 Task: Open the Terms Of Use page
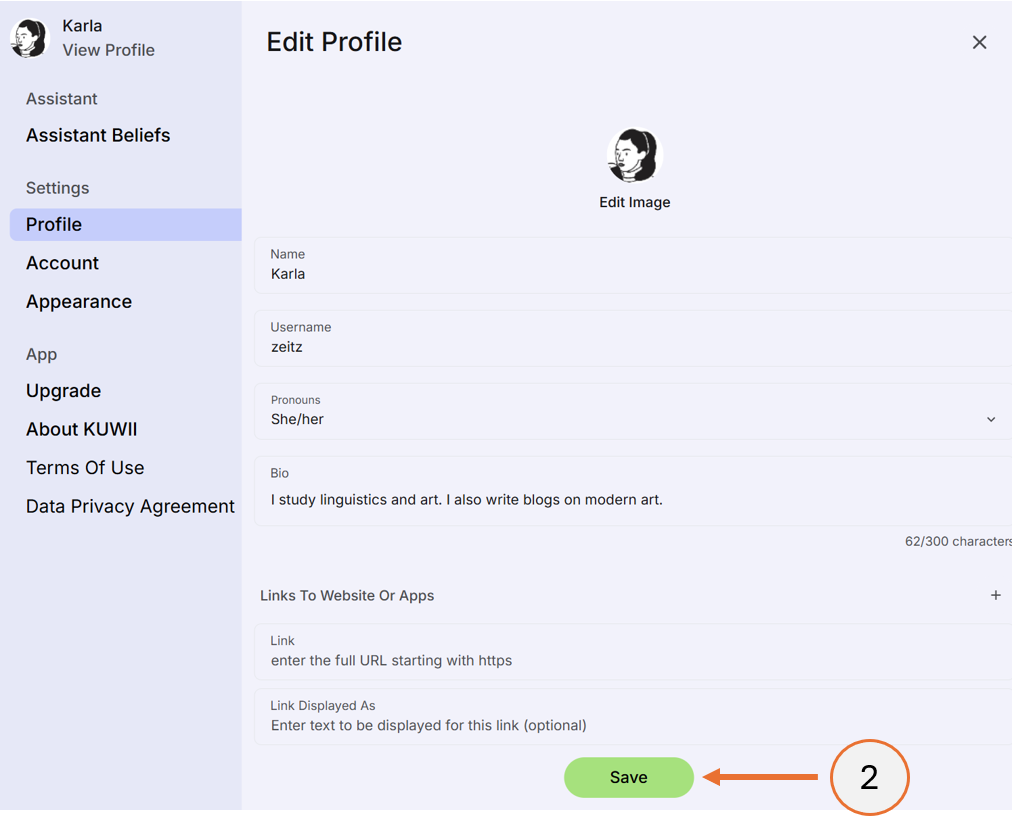(x=86, y=467)
